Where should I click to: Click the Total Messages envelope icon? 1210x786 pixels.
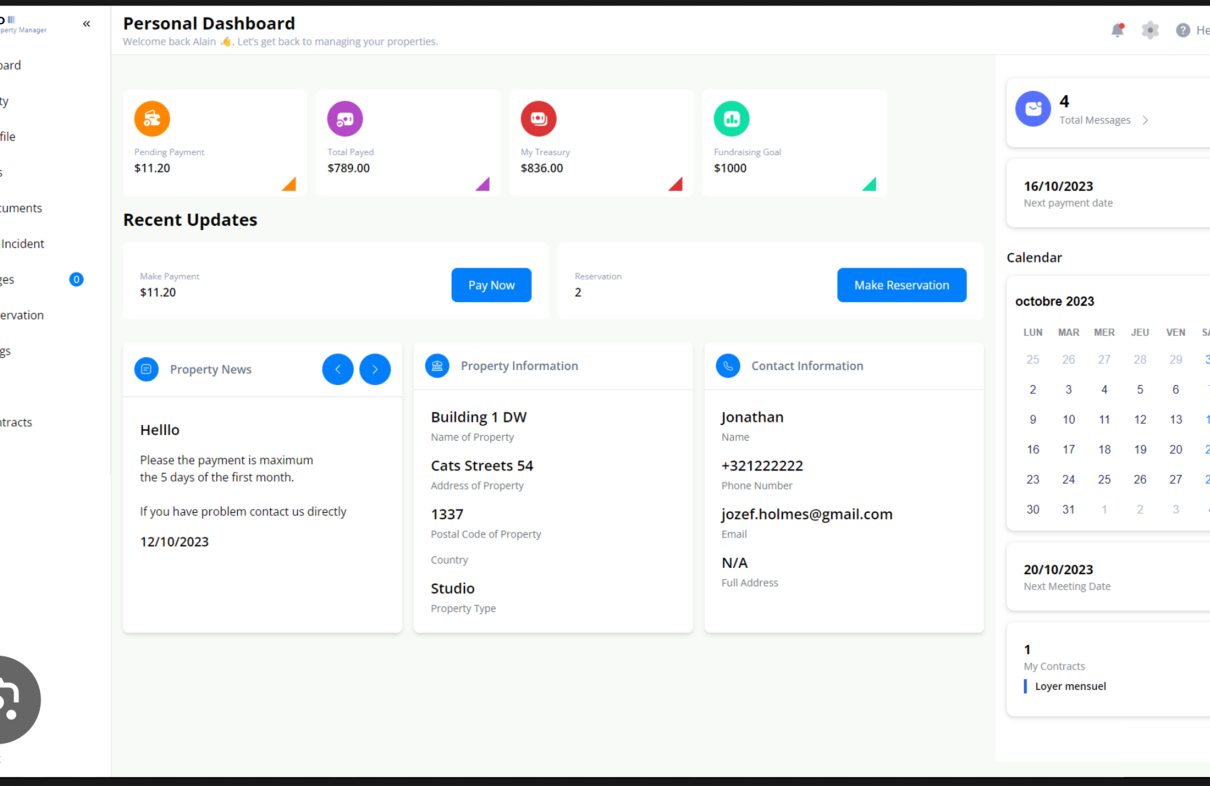1033,109
